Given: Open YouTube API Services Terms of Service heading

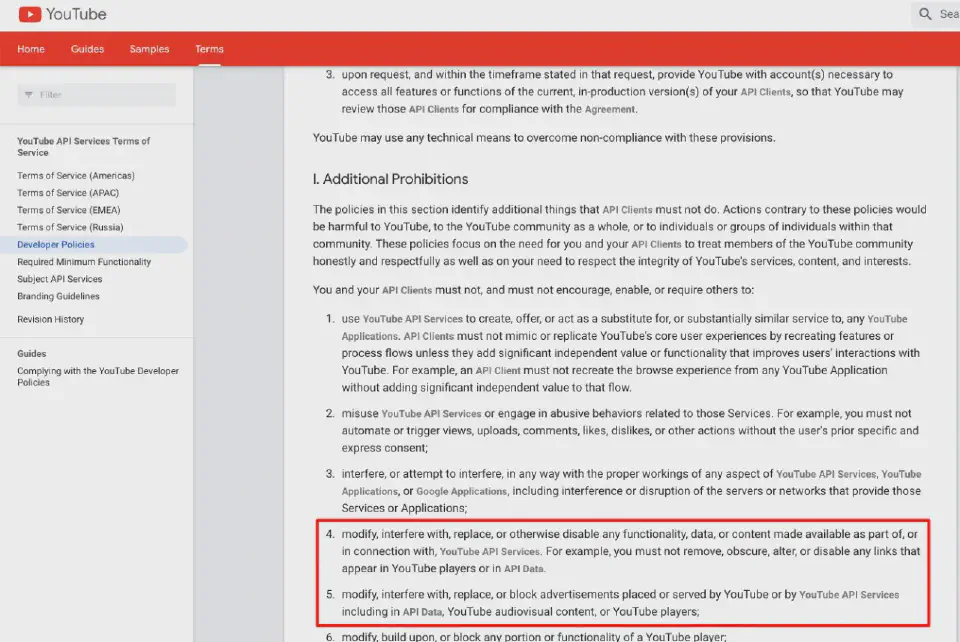Looking at the screenshot, I should click(x=83, y=147).
